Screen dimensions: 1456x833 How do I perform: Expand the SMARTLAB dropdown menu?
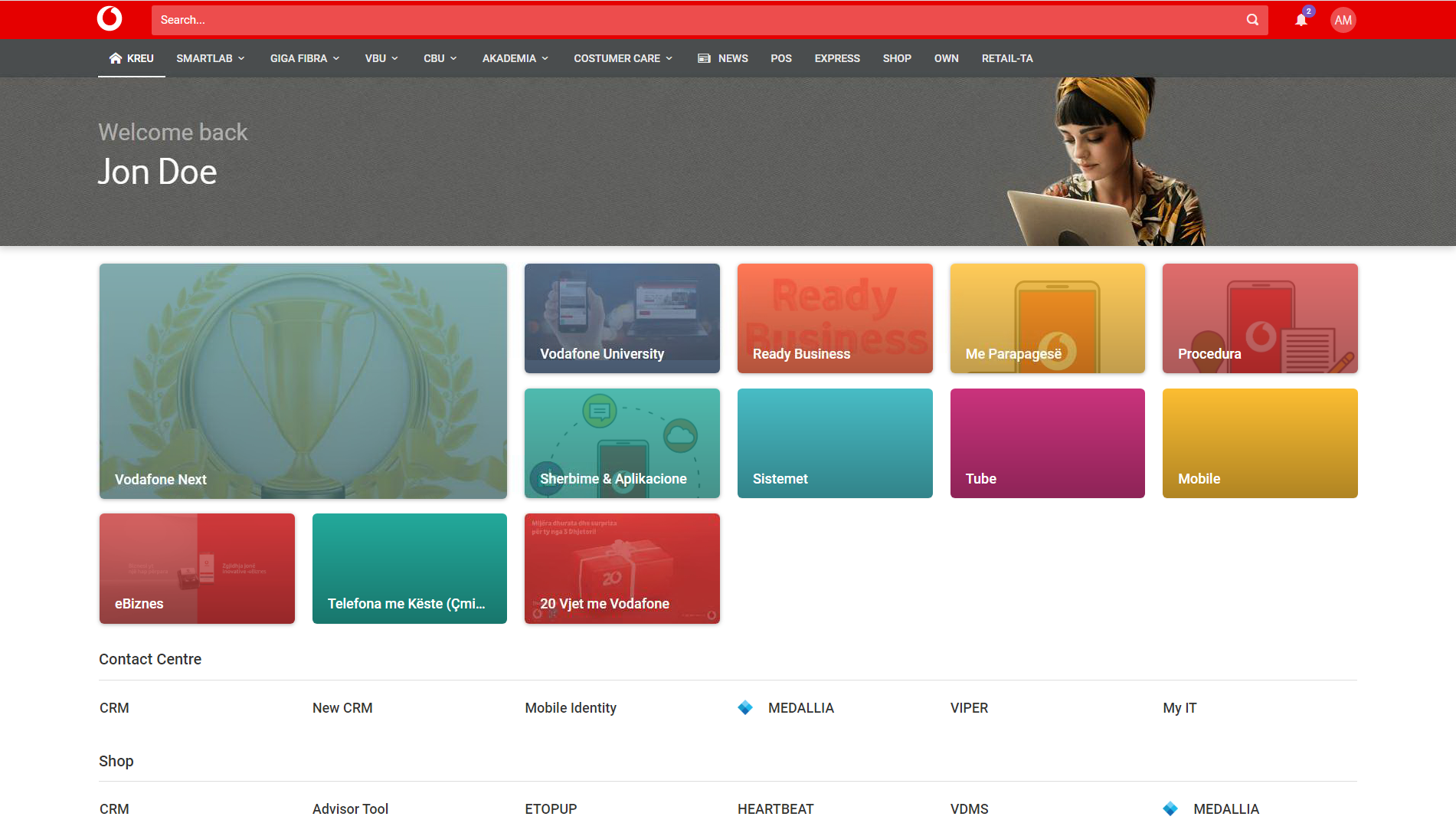coord(211,58)
